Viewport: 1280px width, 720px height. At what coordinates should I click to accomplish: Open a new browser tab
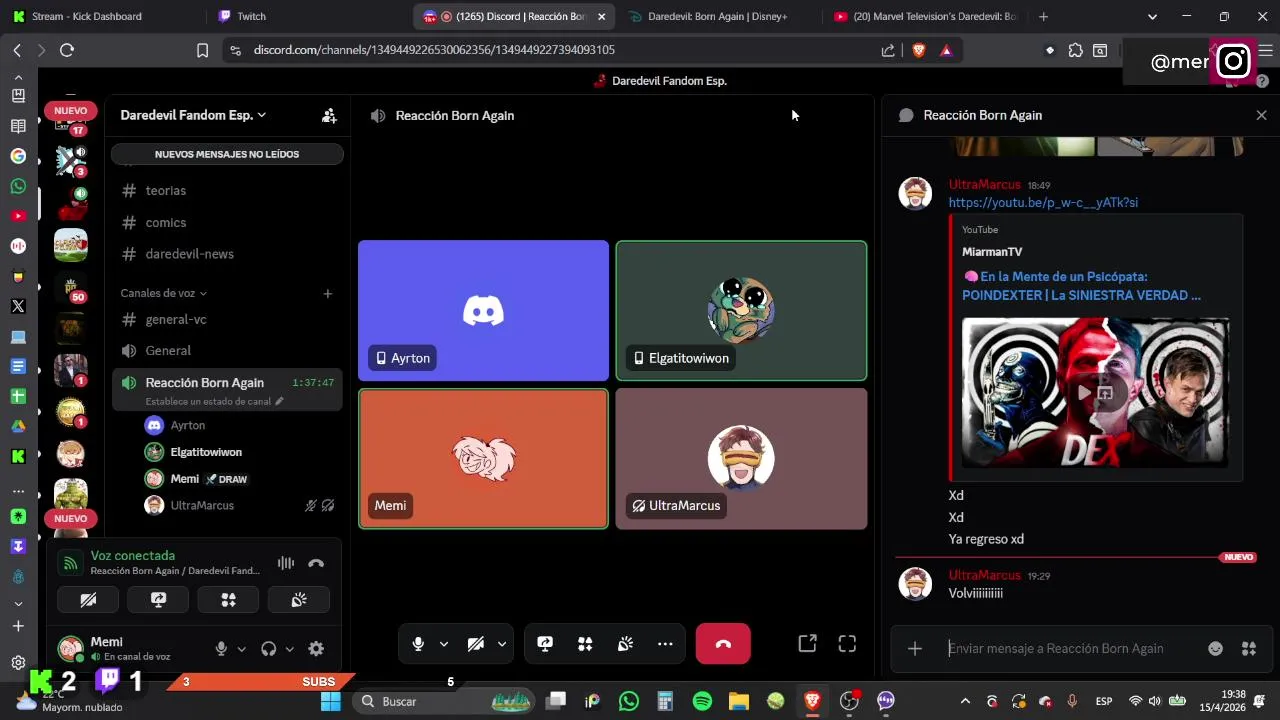pyautogui.click(x=1043, y=16)
